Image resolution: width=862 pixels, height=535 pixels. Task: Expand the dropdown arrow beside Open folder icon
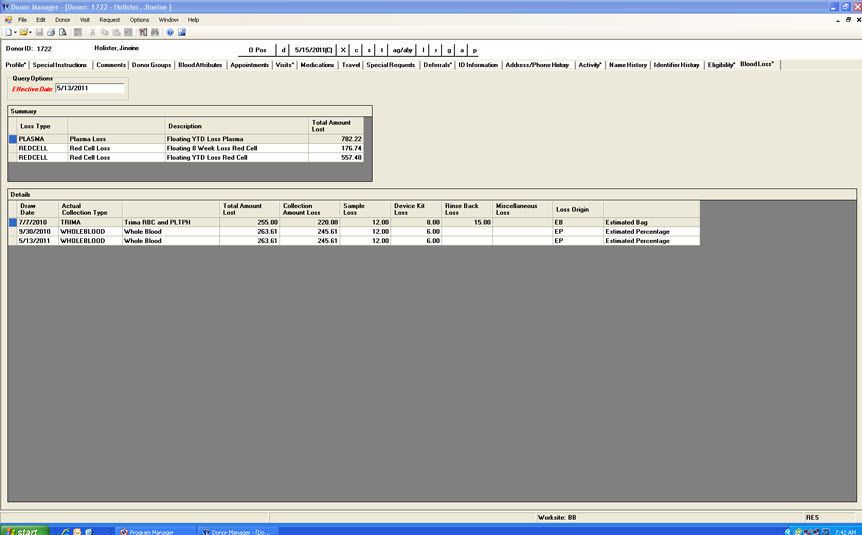coord(31,32)
